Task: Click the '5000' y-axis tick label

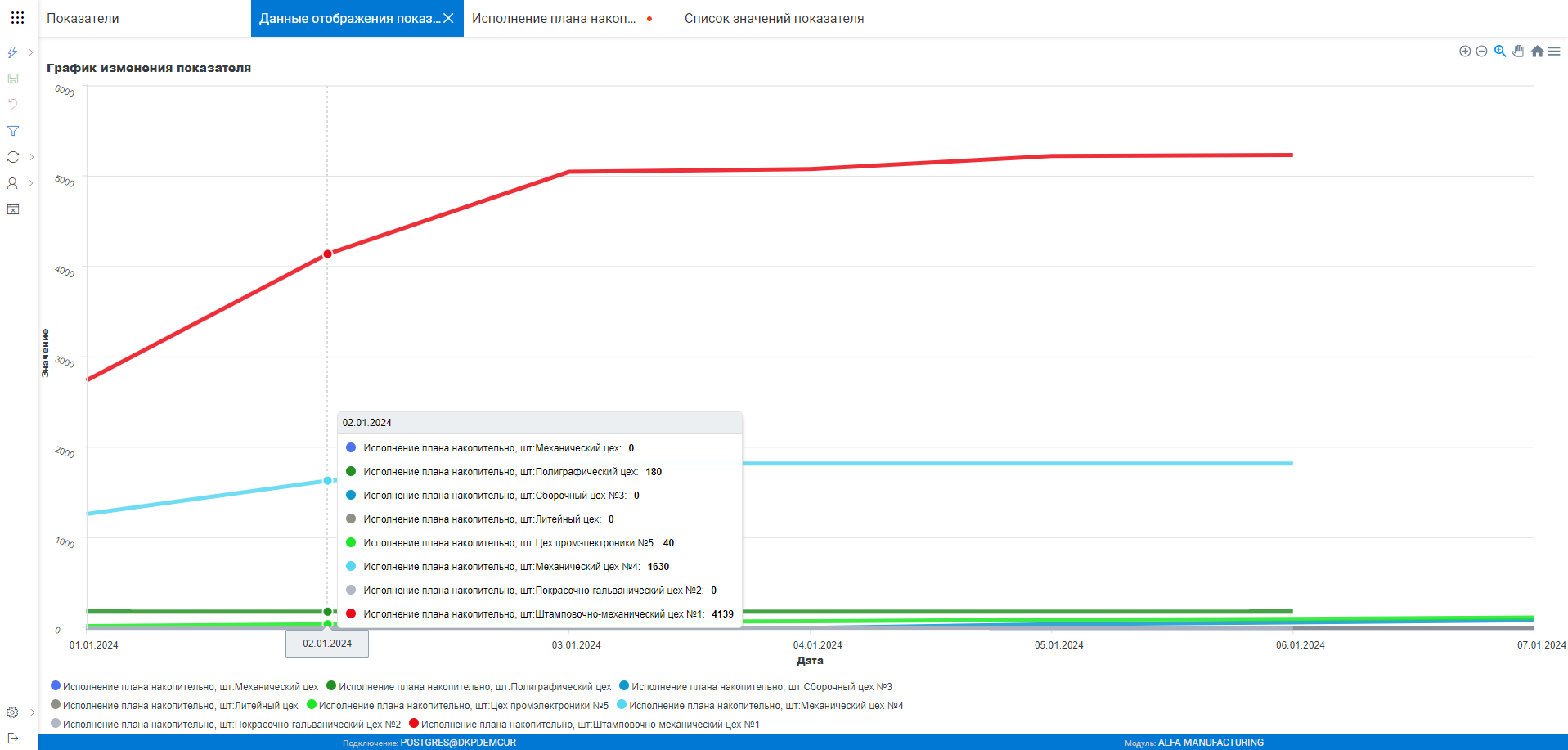Action: (65, 181)
